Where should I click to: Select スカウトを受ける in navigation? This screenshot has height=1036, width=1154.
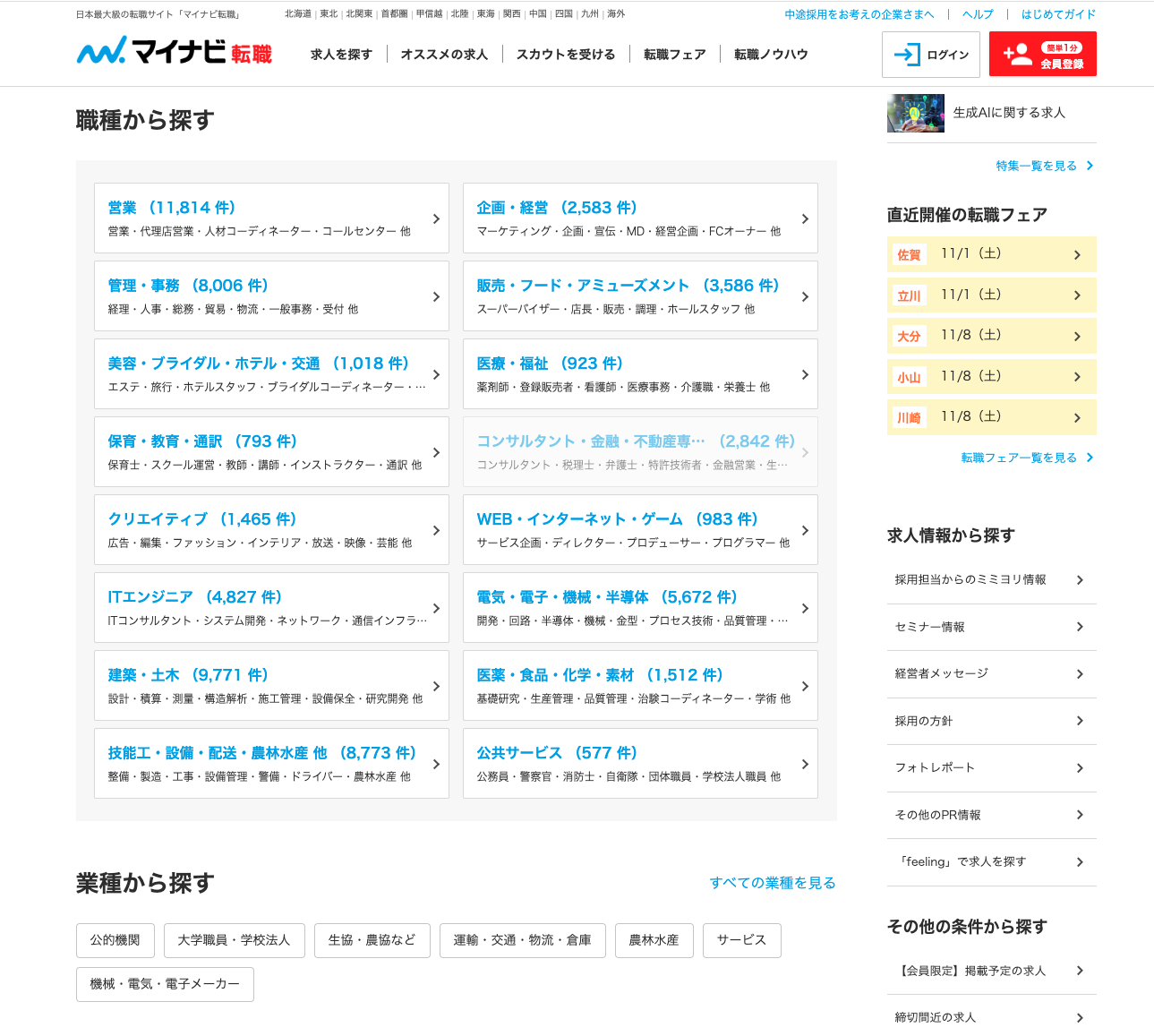[x=566, y=55]
